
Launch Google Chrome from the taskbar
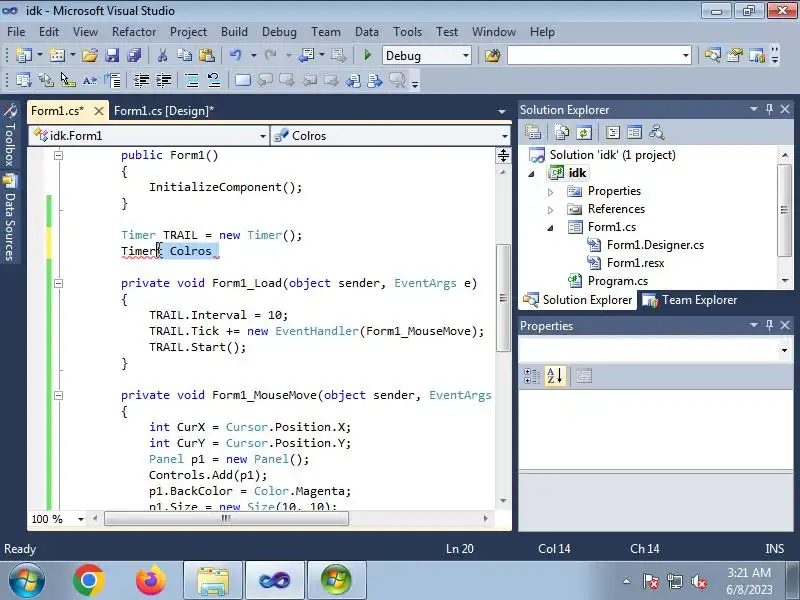coord(88,581)
